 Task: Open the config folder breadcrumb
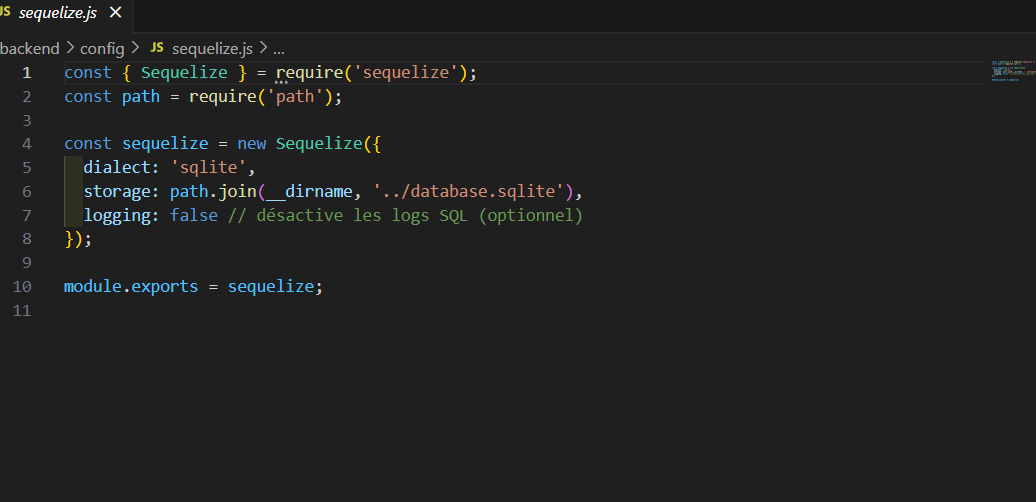[102, 48]
